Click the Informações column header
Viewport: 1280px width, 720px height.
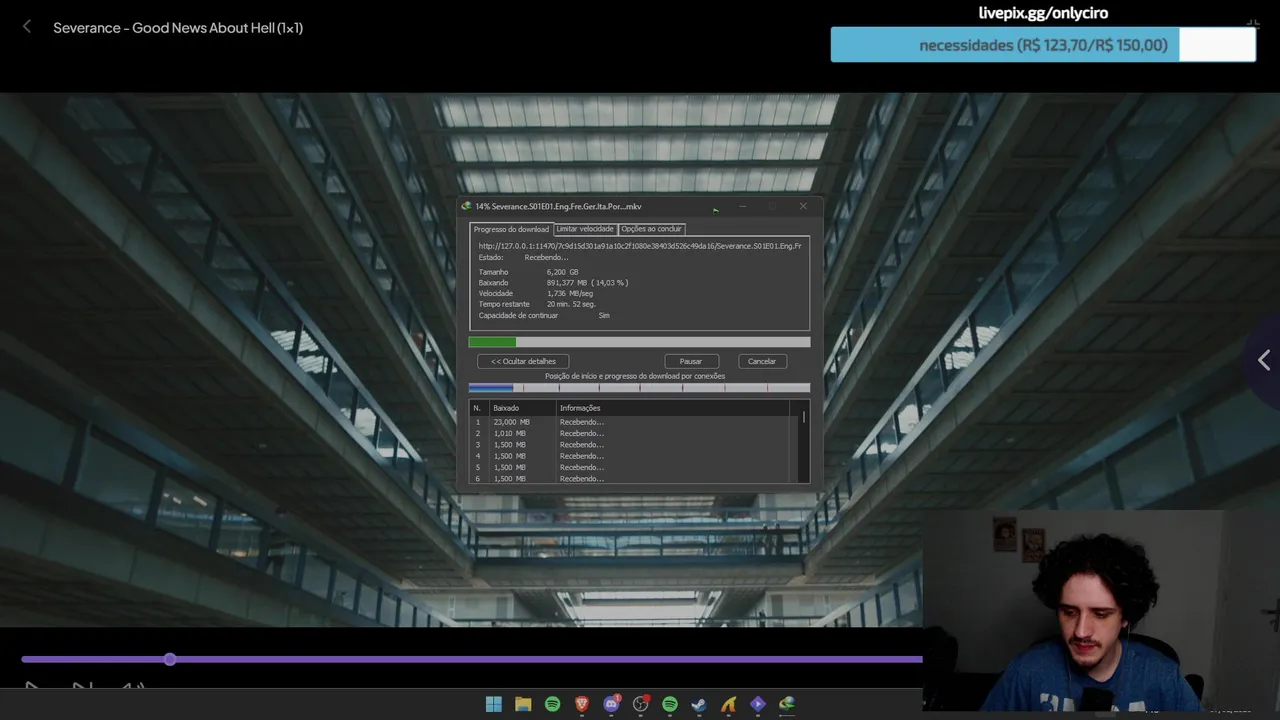672,408
